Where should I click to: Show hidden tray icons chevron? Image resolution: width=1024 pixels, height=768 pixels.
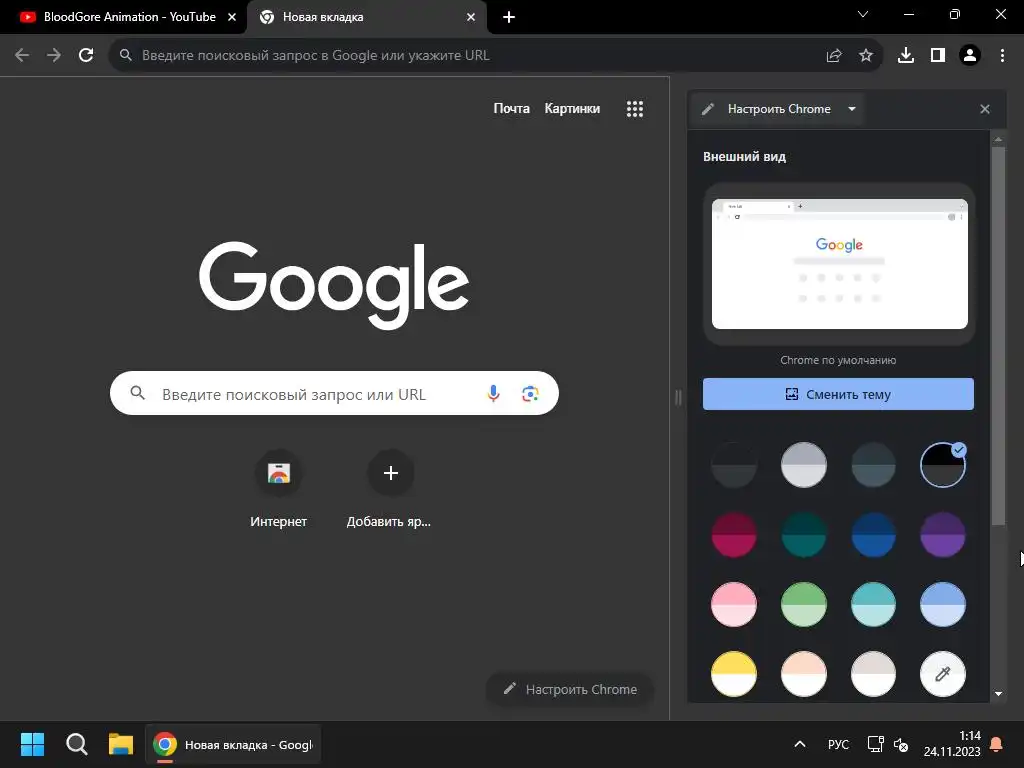point(799,744)
